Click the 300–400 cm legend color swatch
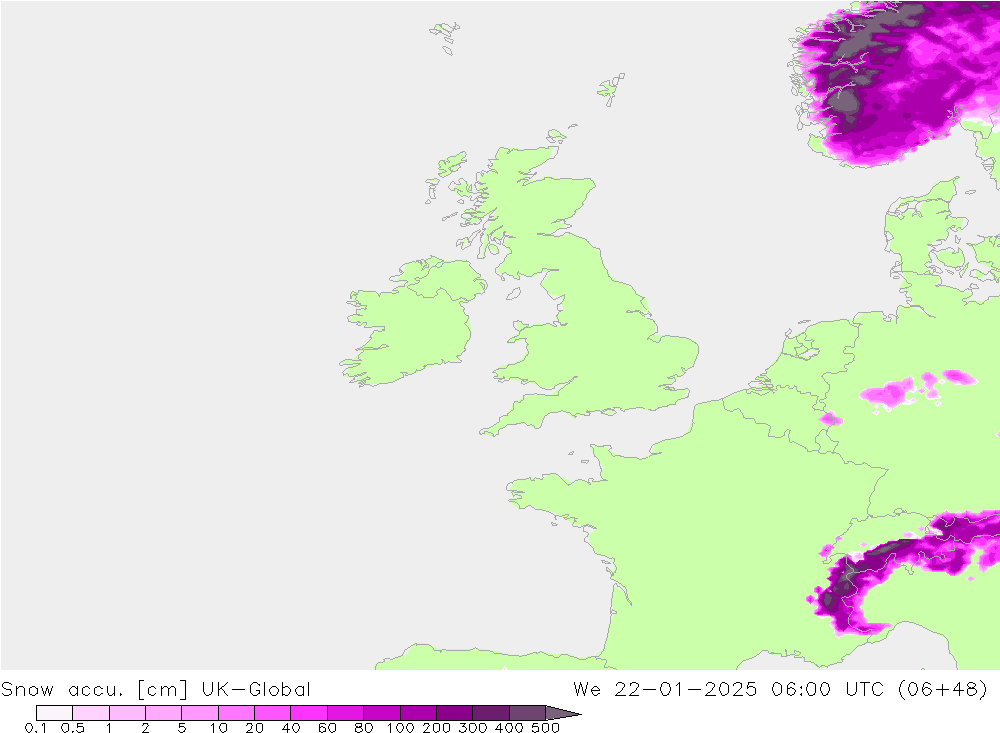 pyautogui.click(x=491, y=713)
